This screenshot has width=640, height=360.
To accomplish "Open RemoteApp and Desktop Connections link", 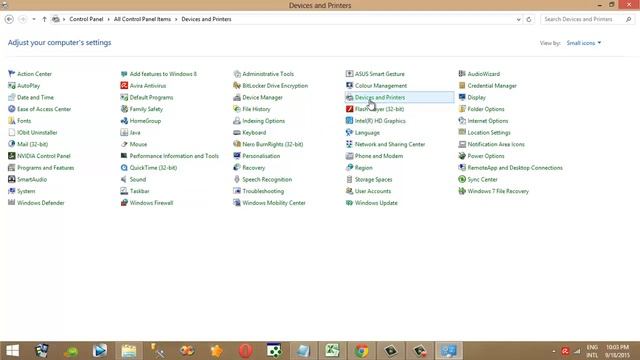I will (x=515, y=168).
